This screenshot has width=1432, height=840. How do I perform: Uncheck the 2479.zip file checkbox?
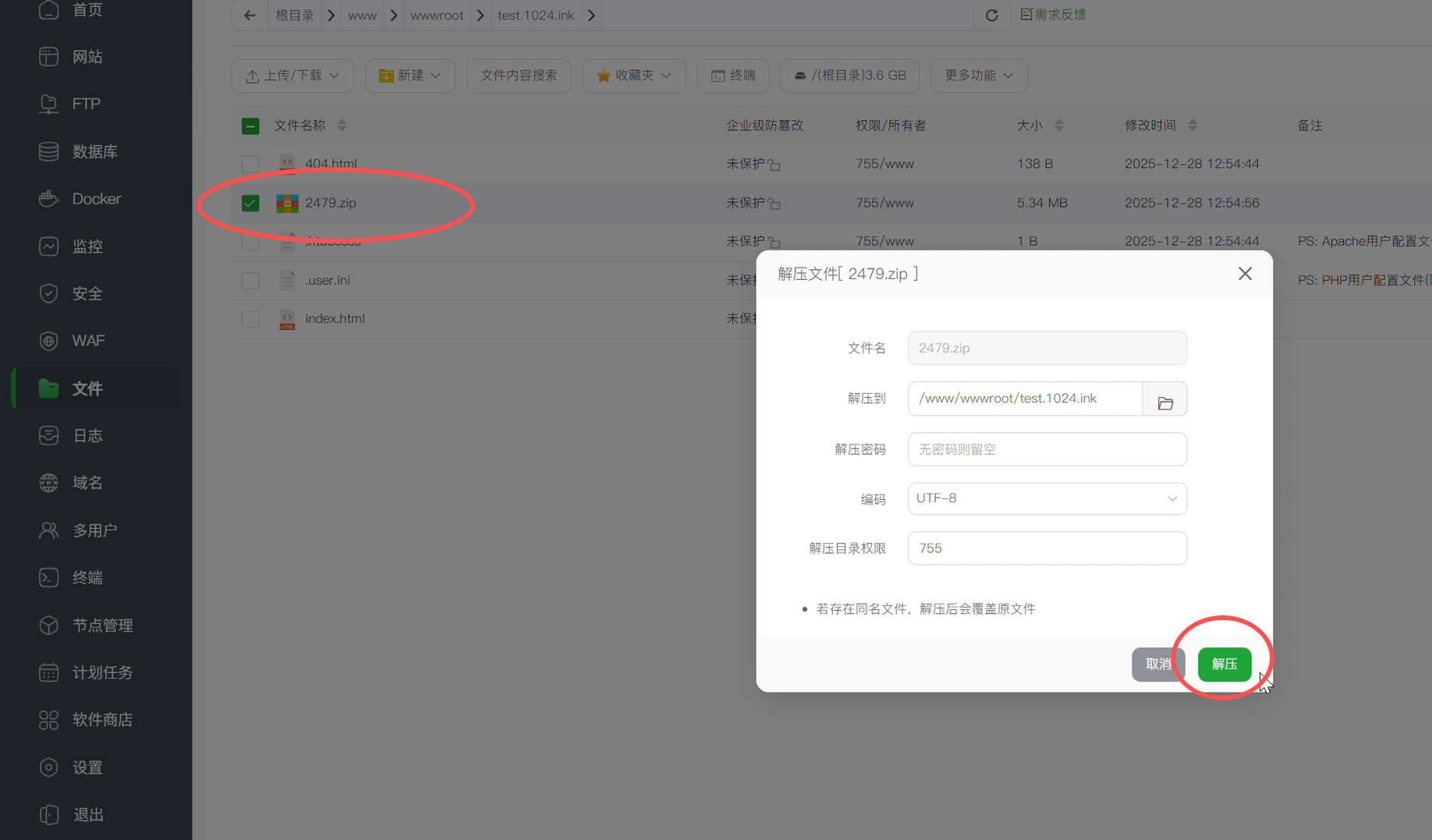(x=250, y=203)
